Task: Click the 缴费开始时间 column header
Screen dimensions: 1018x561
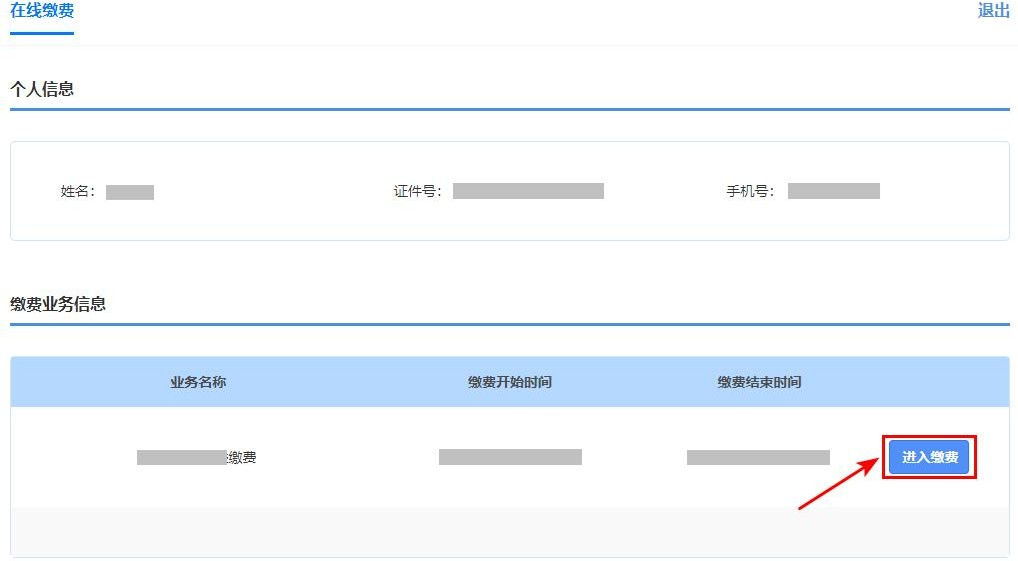Action: click(510, 382)
